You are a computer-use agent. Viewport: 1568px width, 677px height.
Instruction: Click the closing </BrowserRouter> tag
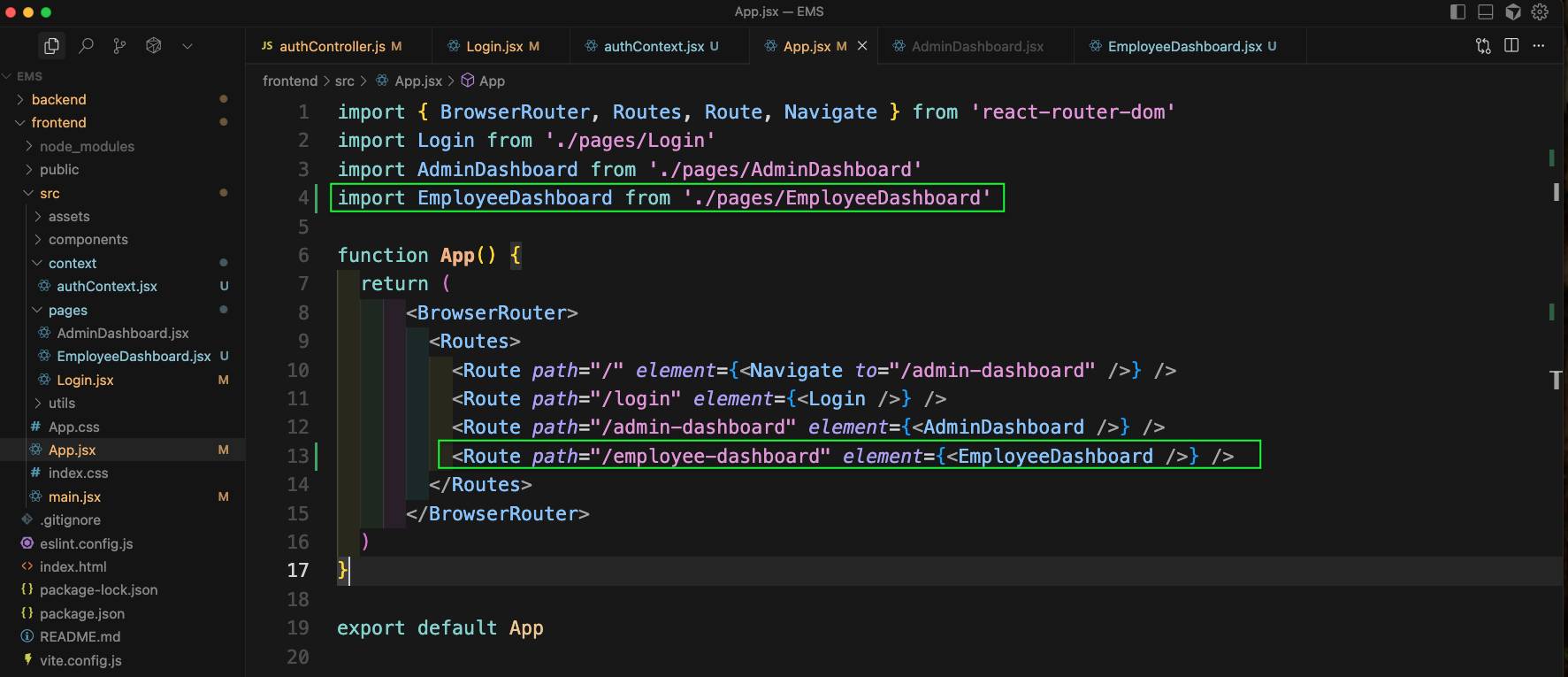(498, 513)
